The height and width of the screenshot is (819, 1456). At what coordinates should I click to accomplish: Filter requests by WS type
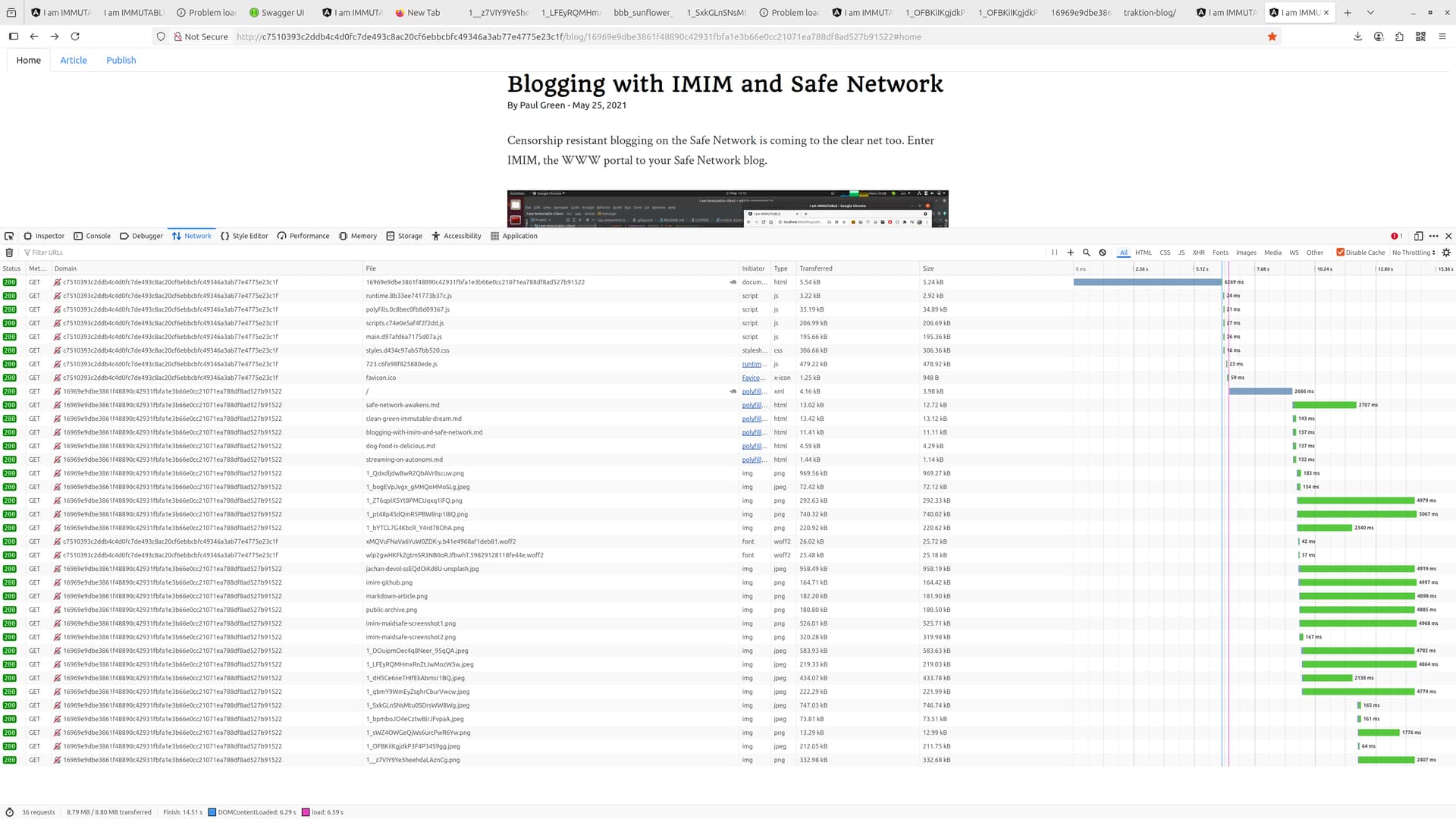tap(1294, 253)
